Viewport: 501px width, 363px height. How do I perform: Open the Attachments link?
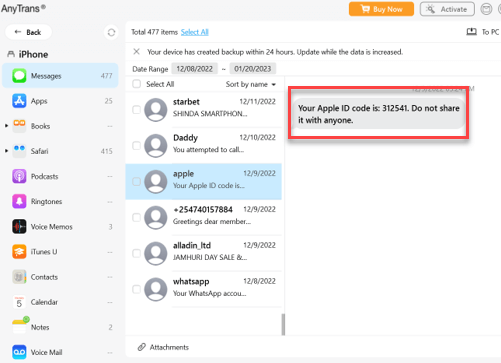pyautogui.click(x=169, y=347)
